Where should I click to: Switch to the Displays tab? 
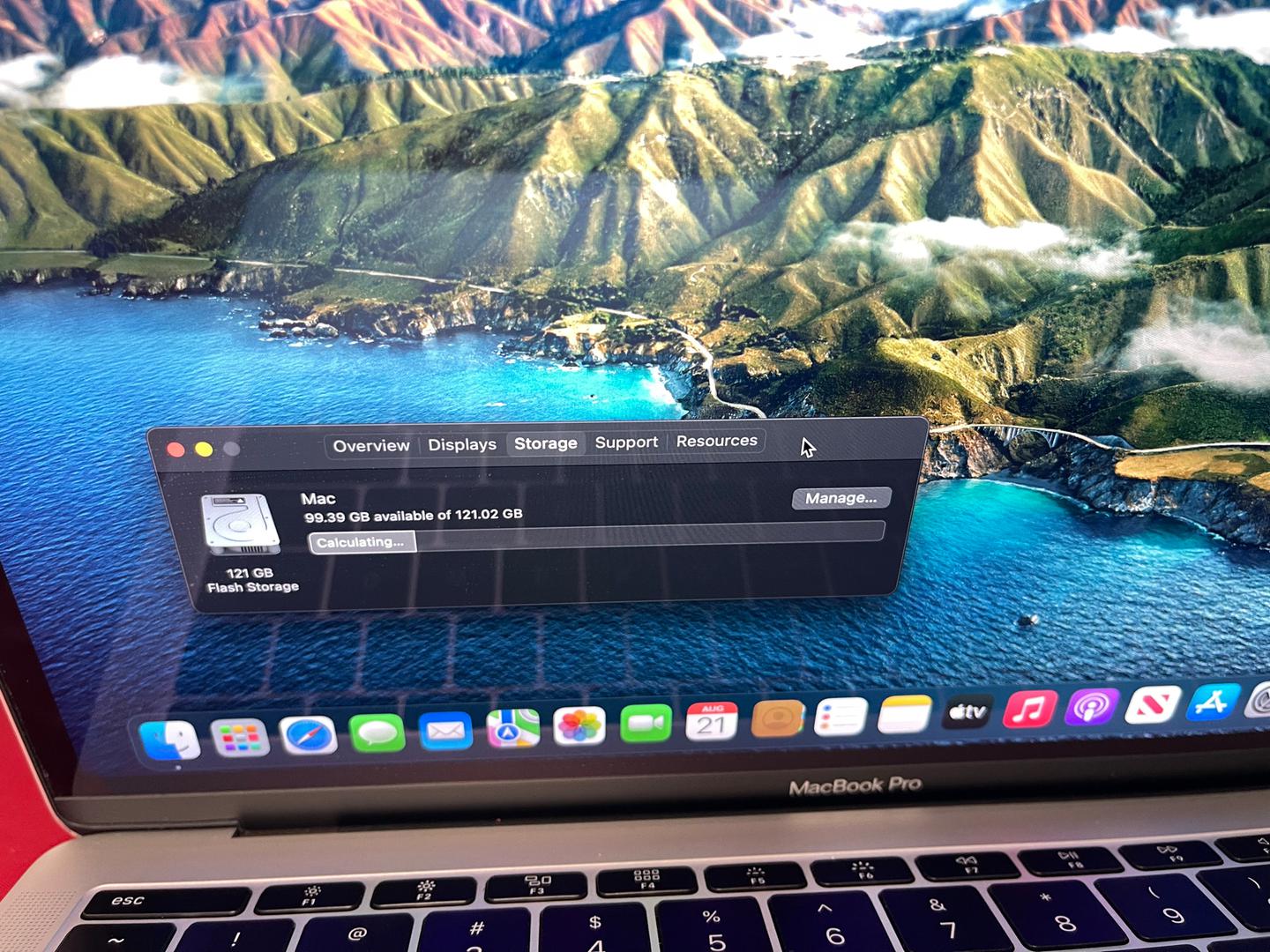point(462,444)
